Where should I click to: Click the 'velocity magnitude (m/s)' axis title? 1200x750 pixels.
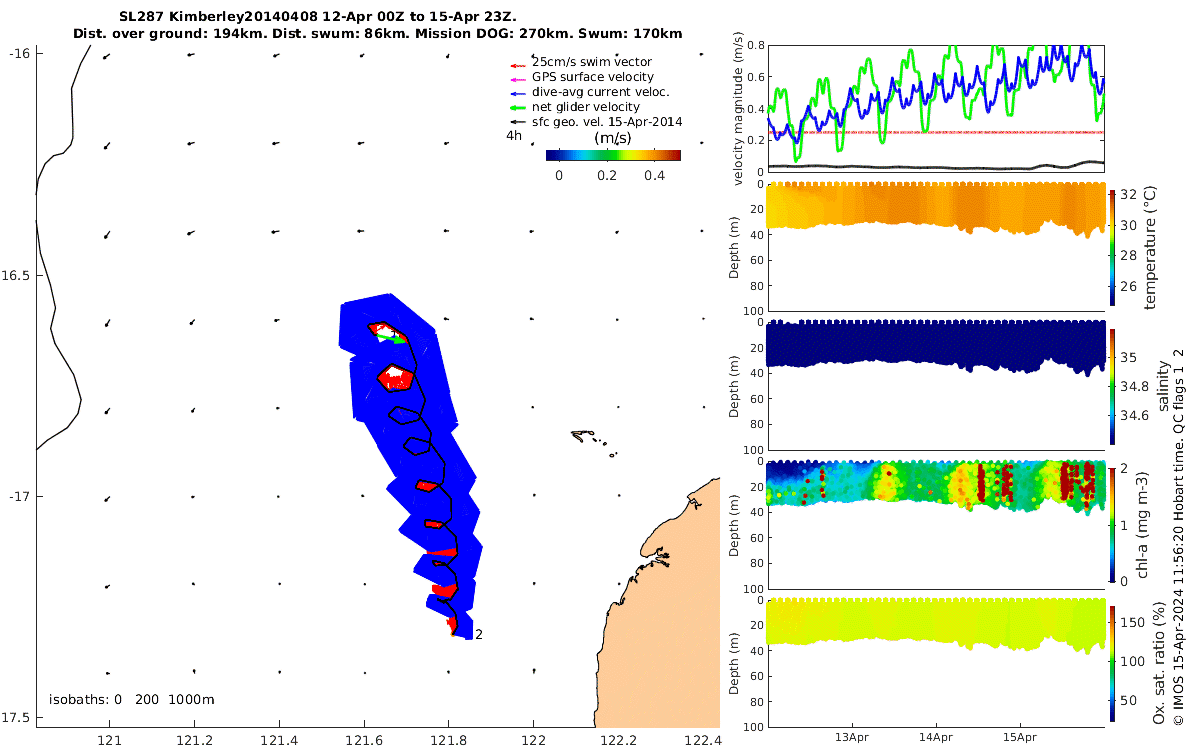coord(738,108)
